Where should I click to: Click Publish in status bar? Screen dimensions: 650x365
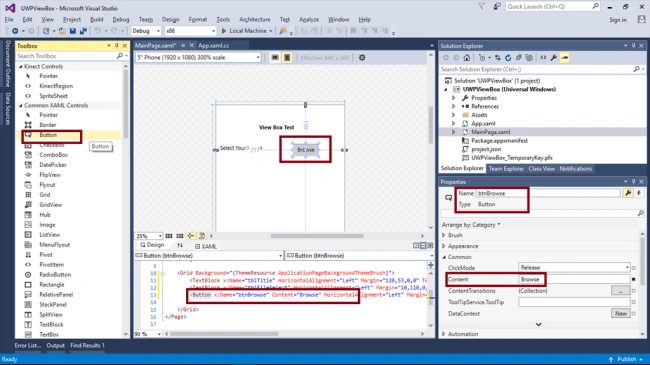pos(626,359)
